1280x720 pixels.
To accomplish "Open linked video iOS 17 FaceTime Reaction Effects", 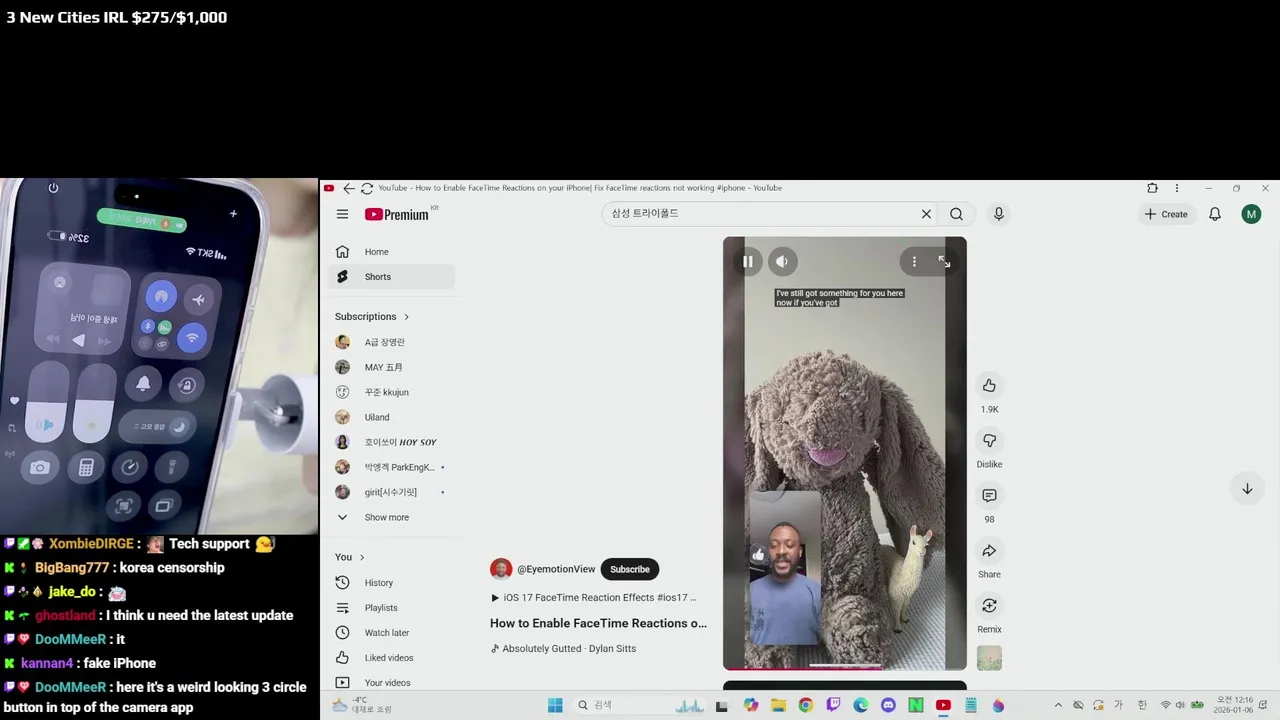I will [x=594, y=597].
